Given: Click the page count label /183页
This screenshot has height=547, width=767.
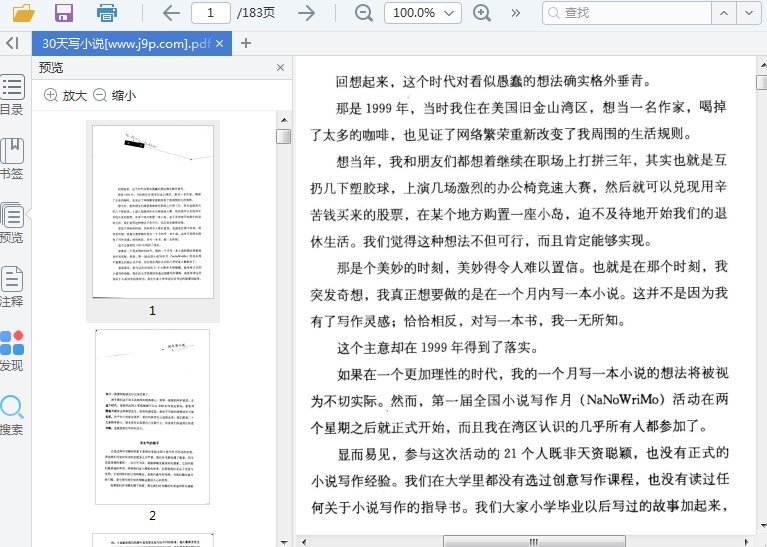Looking at the screenshot, I should [256, 13].
